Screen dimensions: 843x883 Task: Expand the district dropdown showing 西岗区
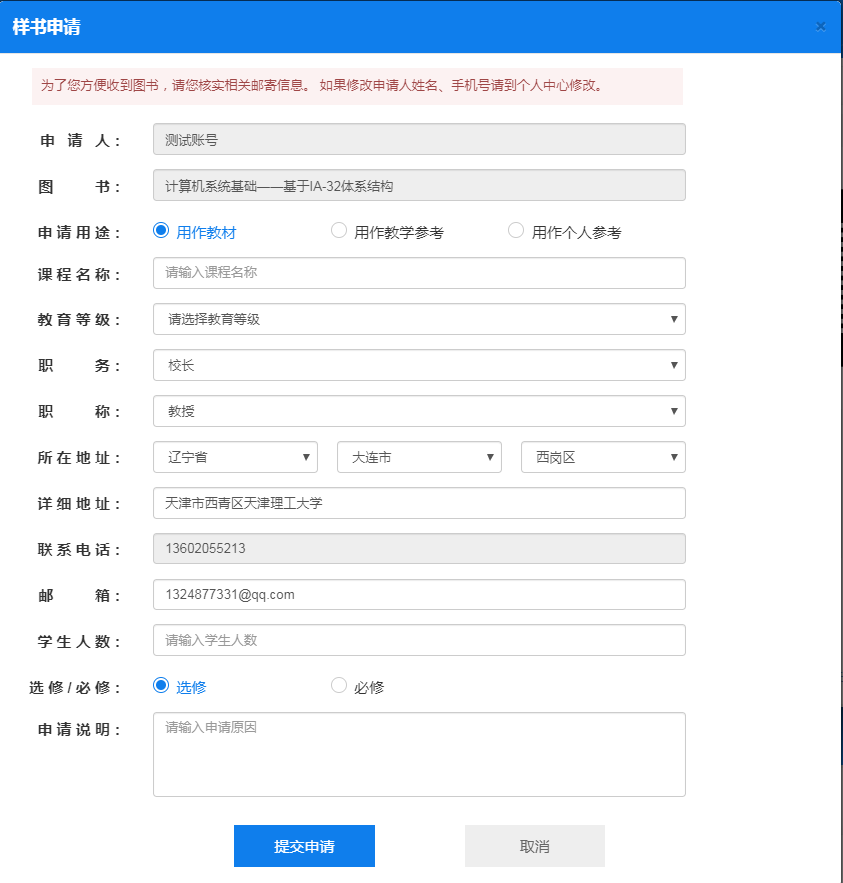coord(603,457)
